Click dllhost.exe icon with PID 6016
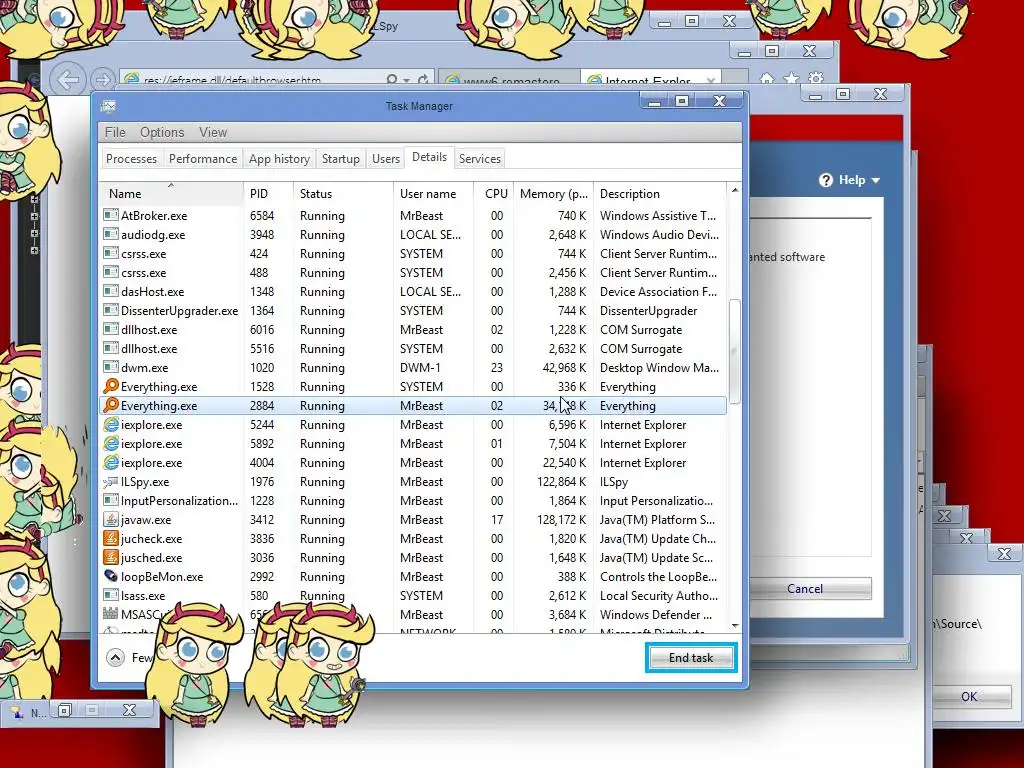The image size is (1024, 768). (x=111, y=329)
